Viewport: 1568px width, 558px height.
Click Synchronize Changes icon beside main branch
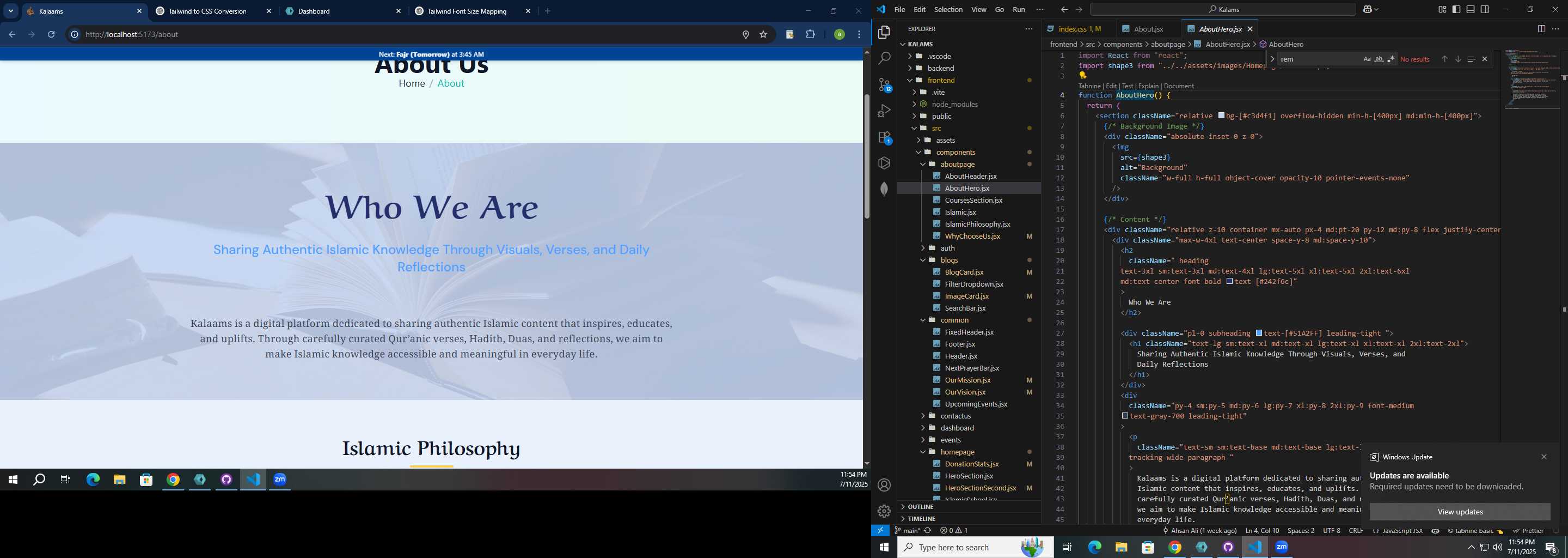[928, 531]
